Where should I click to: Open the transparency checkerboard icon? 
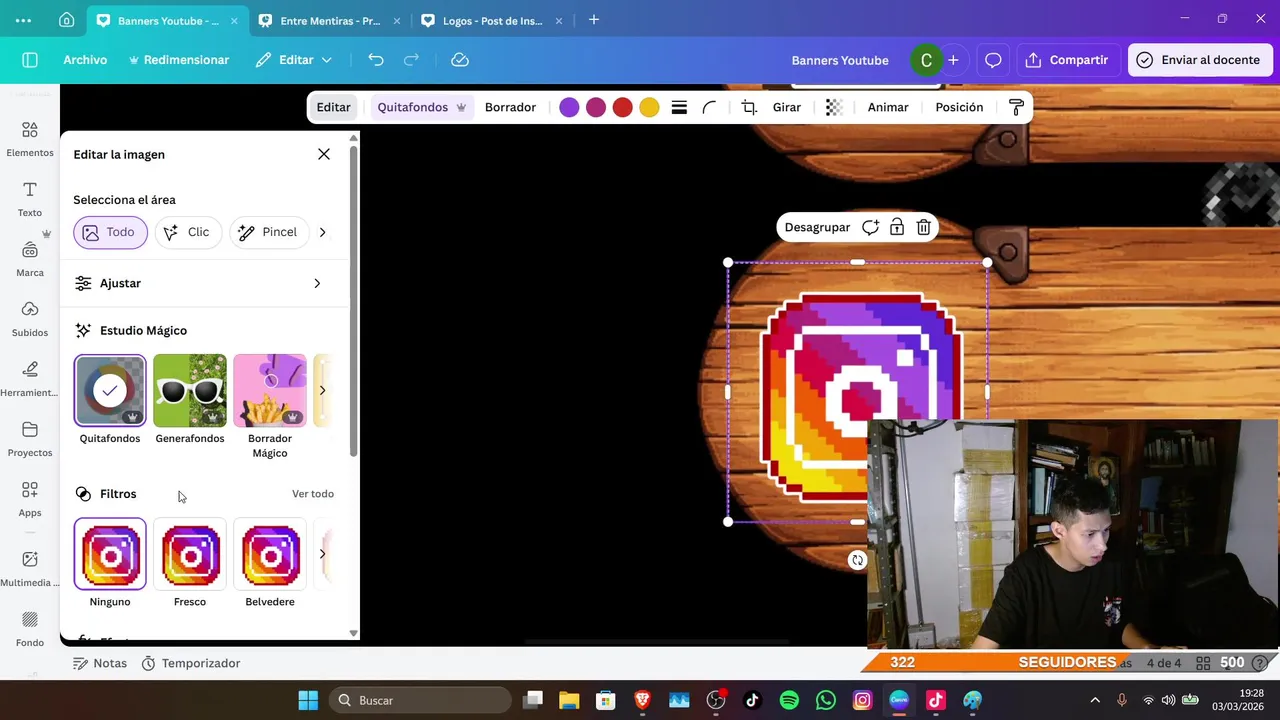click(x=834, y=107)
